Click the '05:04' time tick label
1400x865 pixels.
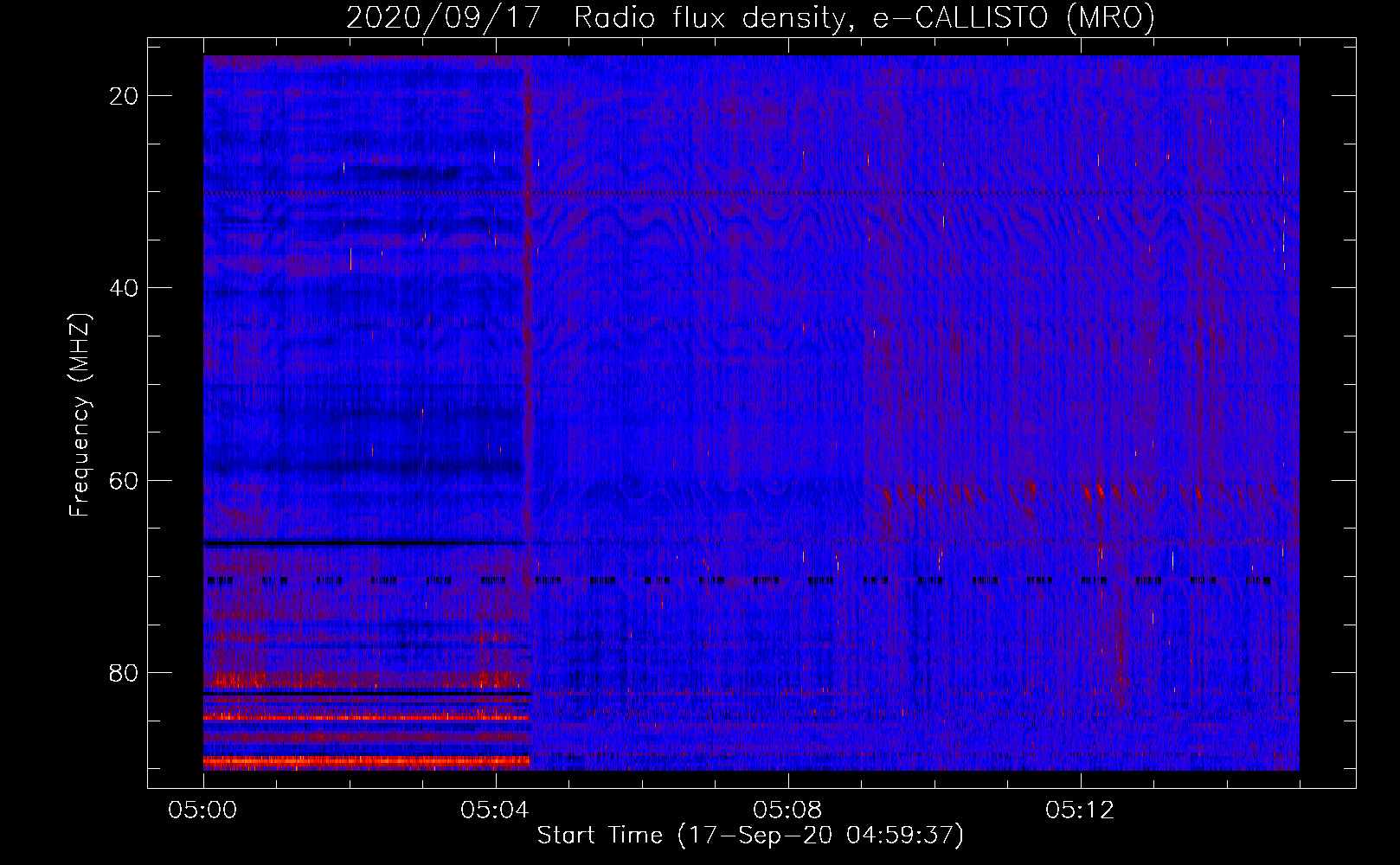pyautogui.click(x=496, y=811)
